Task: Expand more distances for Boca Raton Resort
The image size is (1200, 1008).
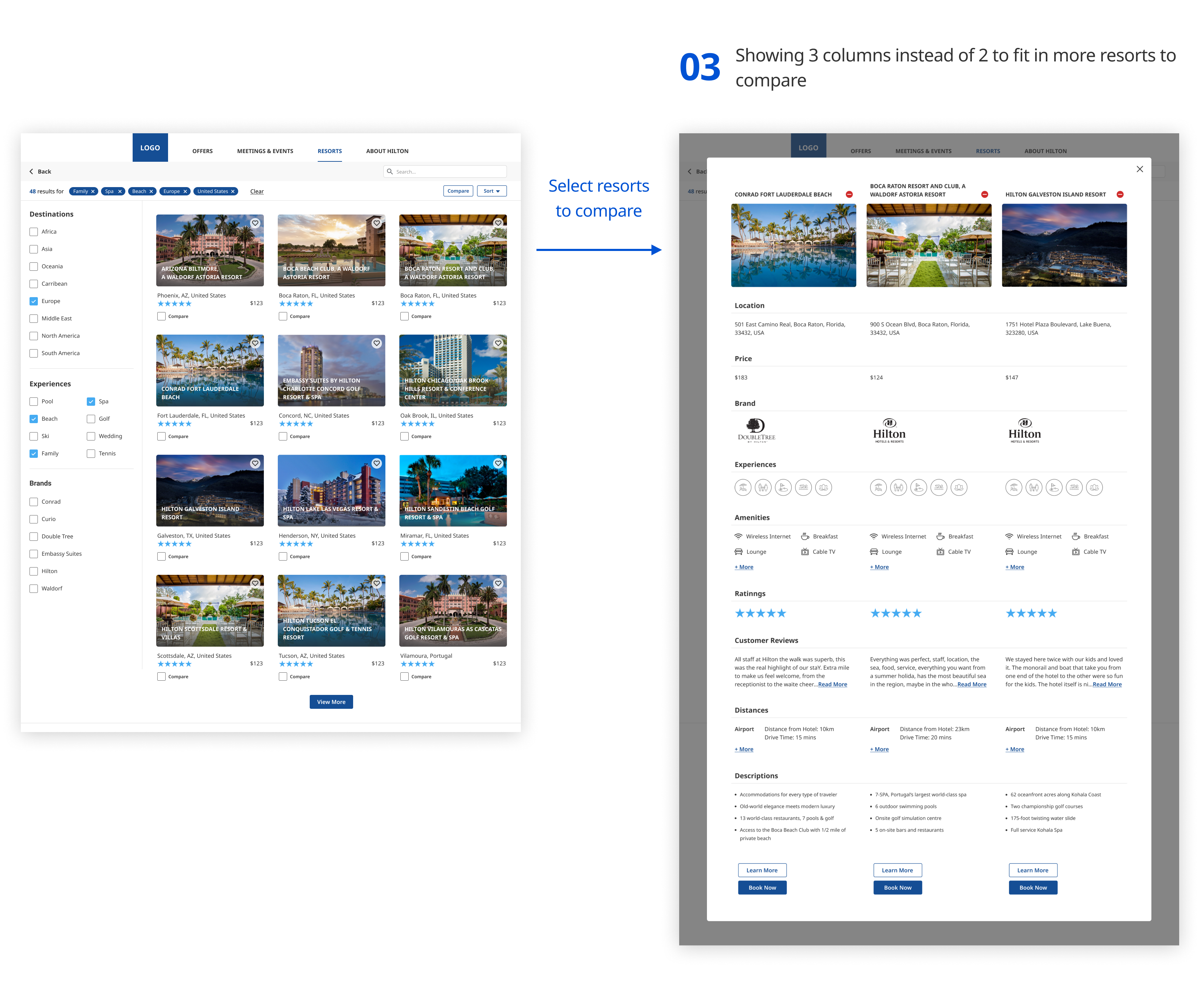Action: point(879,749)
